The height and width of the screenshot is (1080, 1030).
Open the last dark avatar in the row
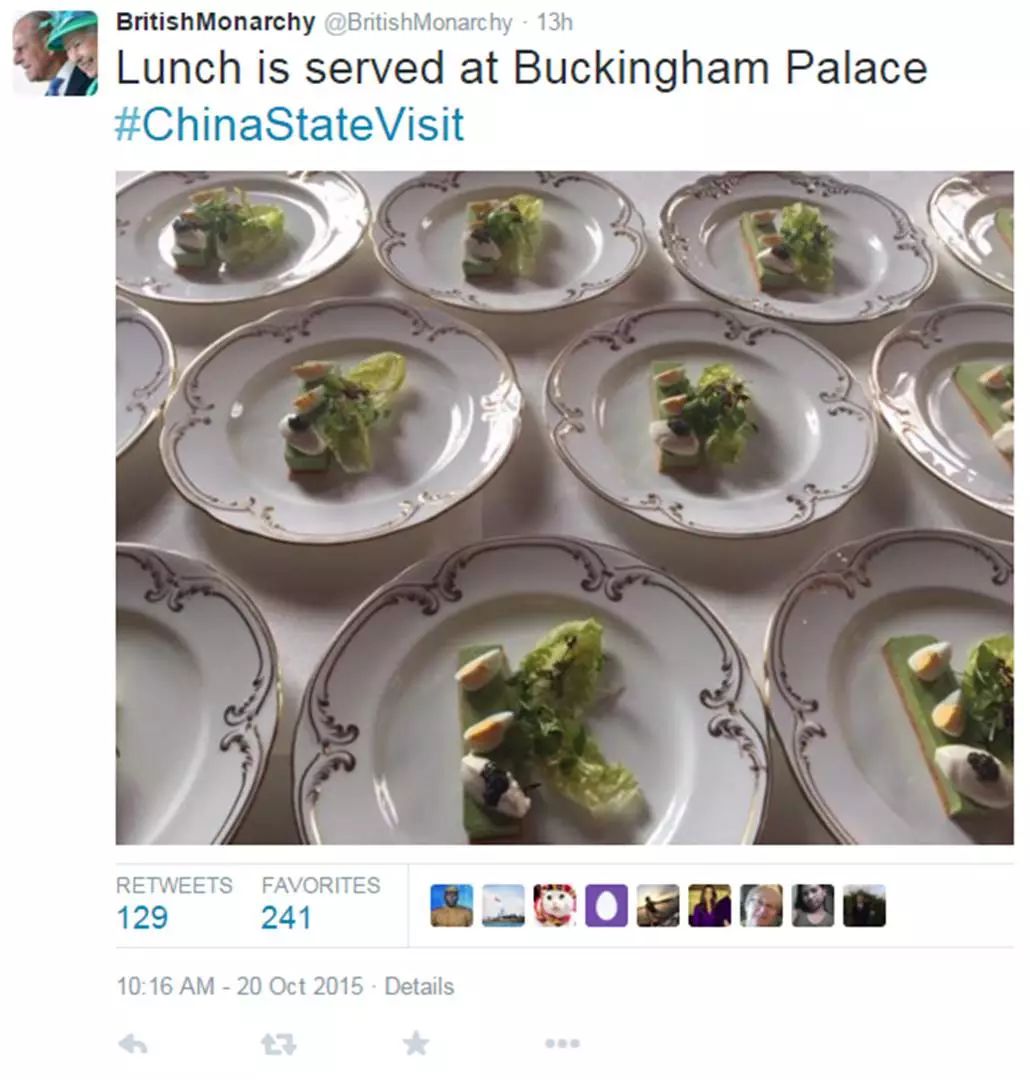pos(864,906)
